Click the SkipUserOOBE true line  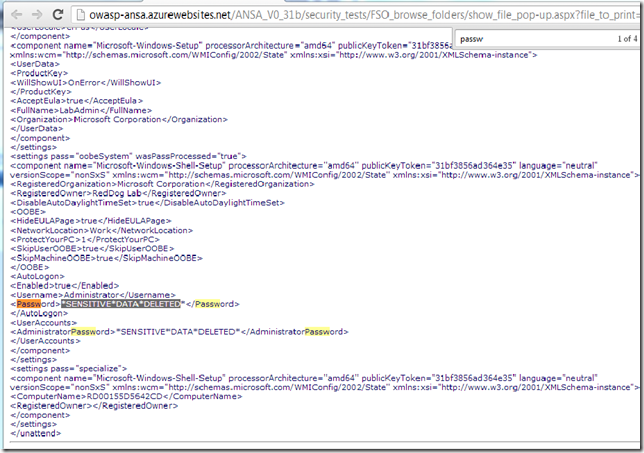pos(92,249)
